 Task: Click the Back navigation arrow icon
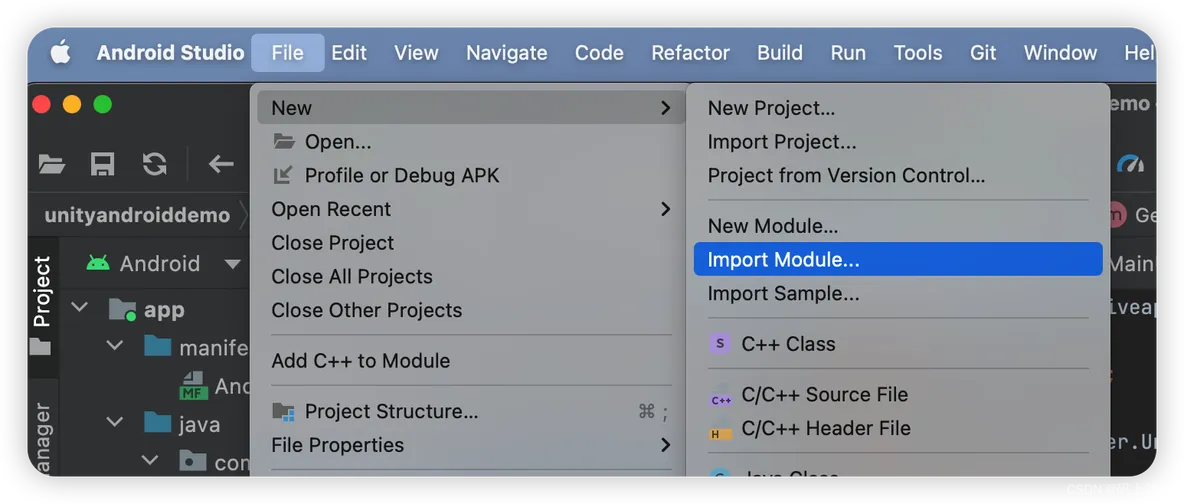220,164
